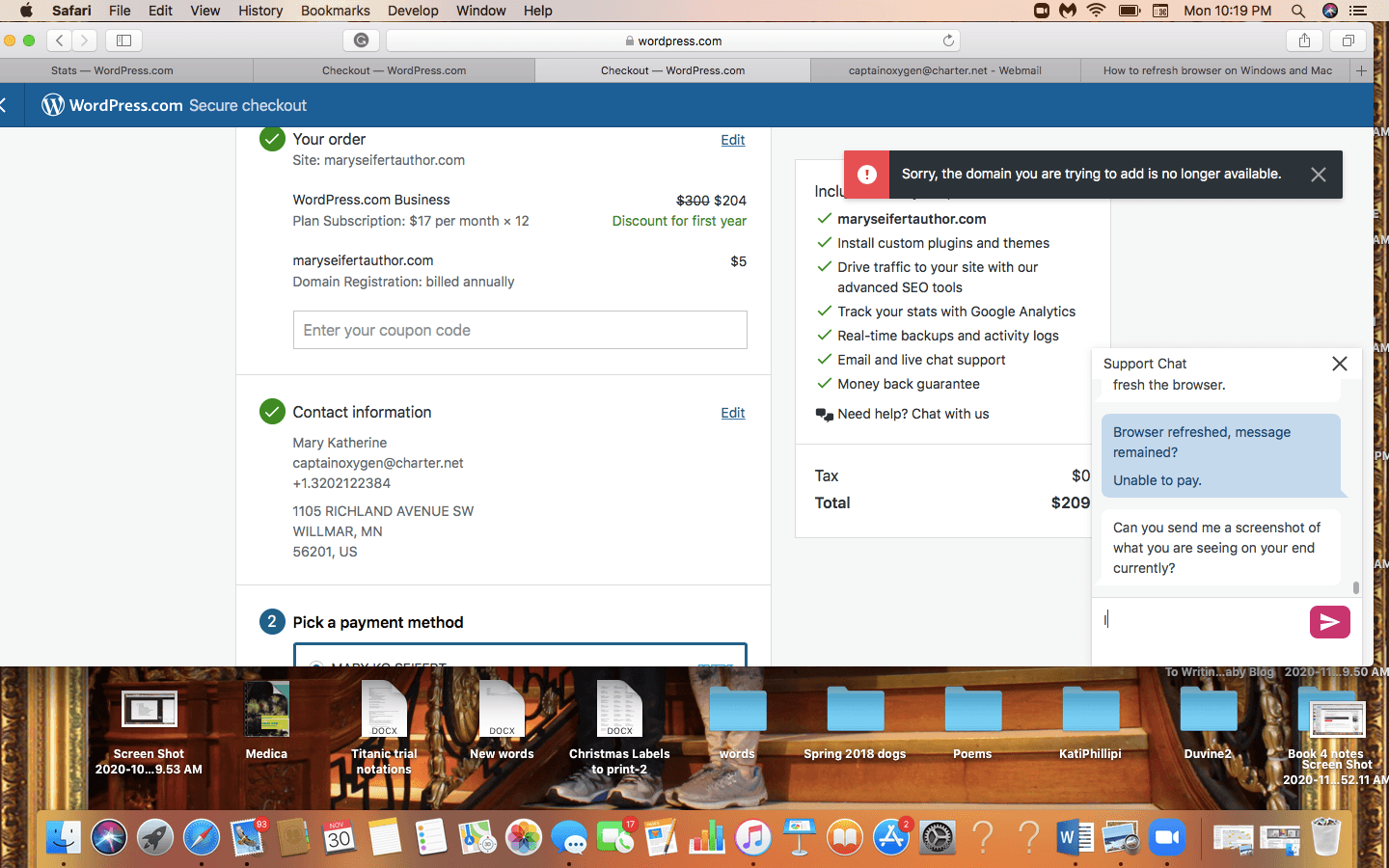1389x868 pixels.
Task: Open a new tab with the plus button
Action: 1361,70
